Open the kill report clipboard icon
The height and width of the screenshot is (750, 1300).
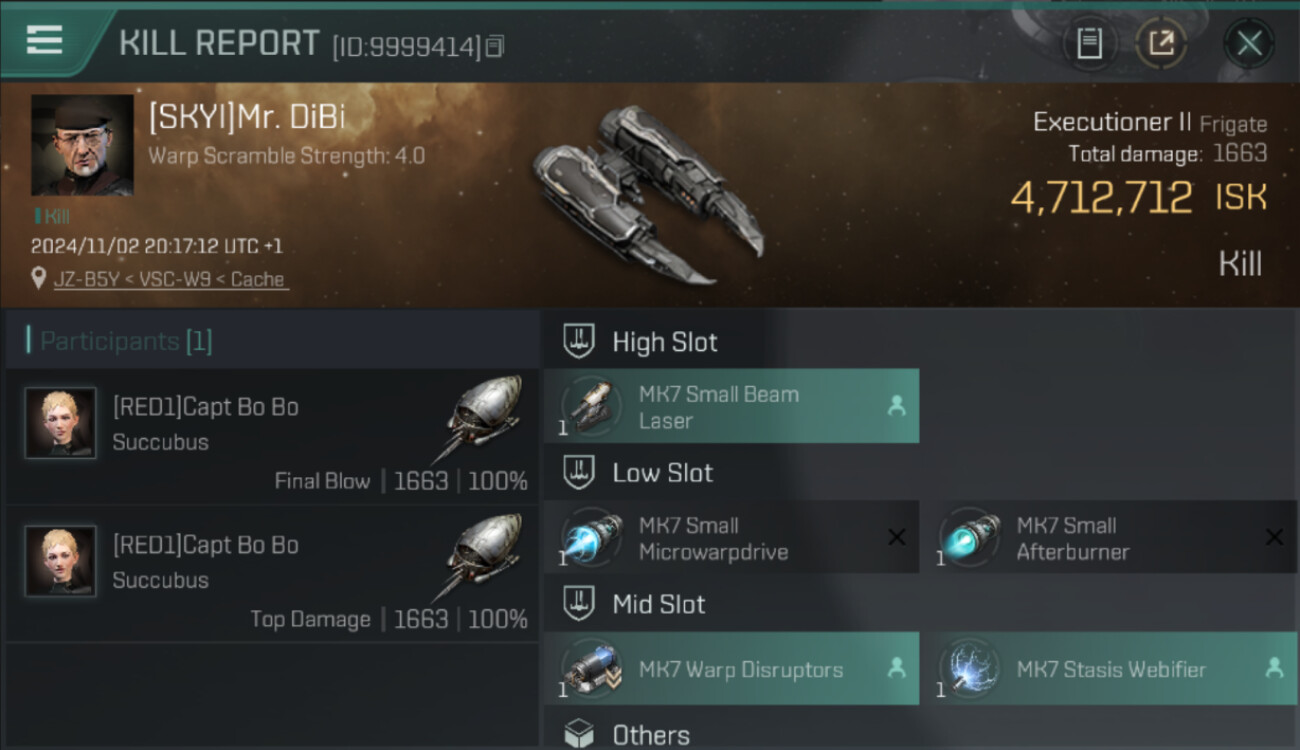click(x=1089, y=43)
